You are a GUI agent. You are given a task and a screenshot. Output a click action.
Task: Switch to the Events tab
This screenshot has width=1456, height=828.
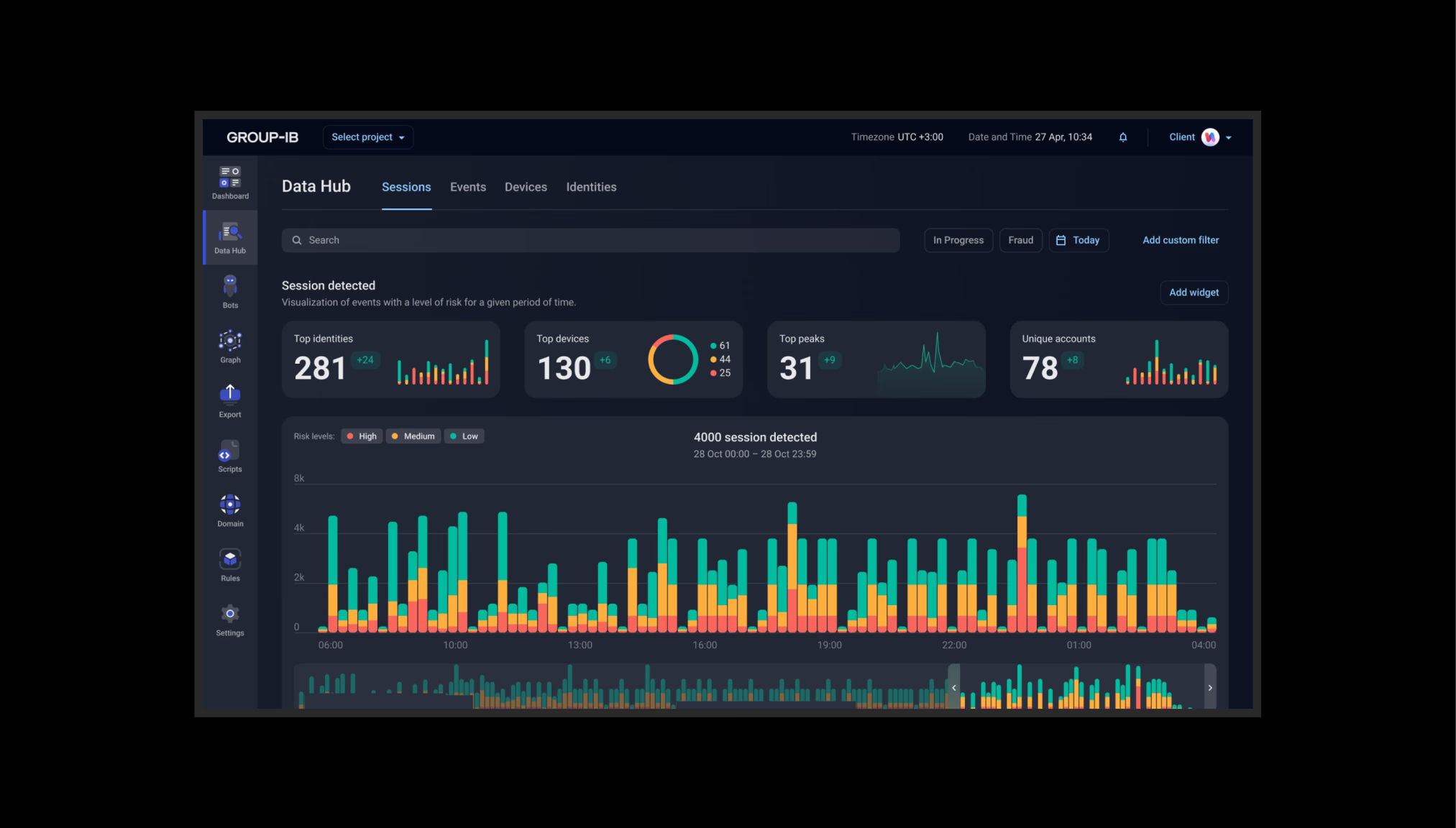468,187
